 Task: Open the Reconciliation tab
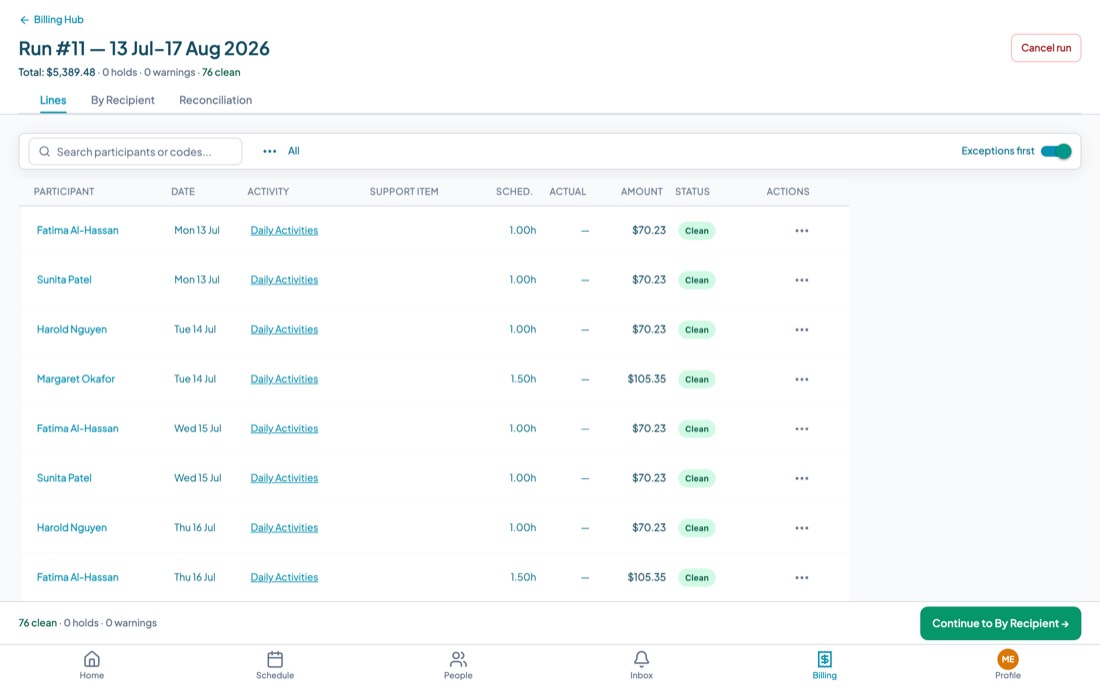(x=215, y=100)
